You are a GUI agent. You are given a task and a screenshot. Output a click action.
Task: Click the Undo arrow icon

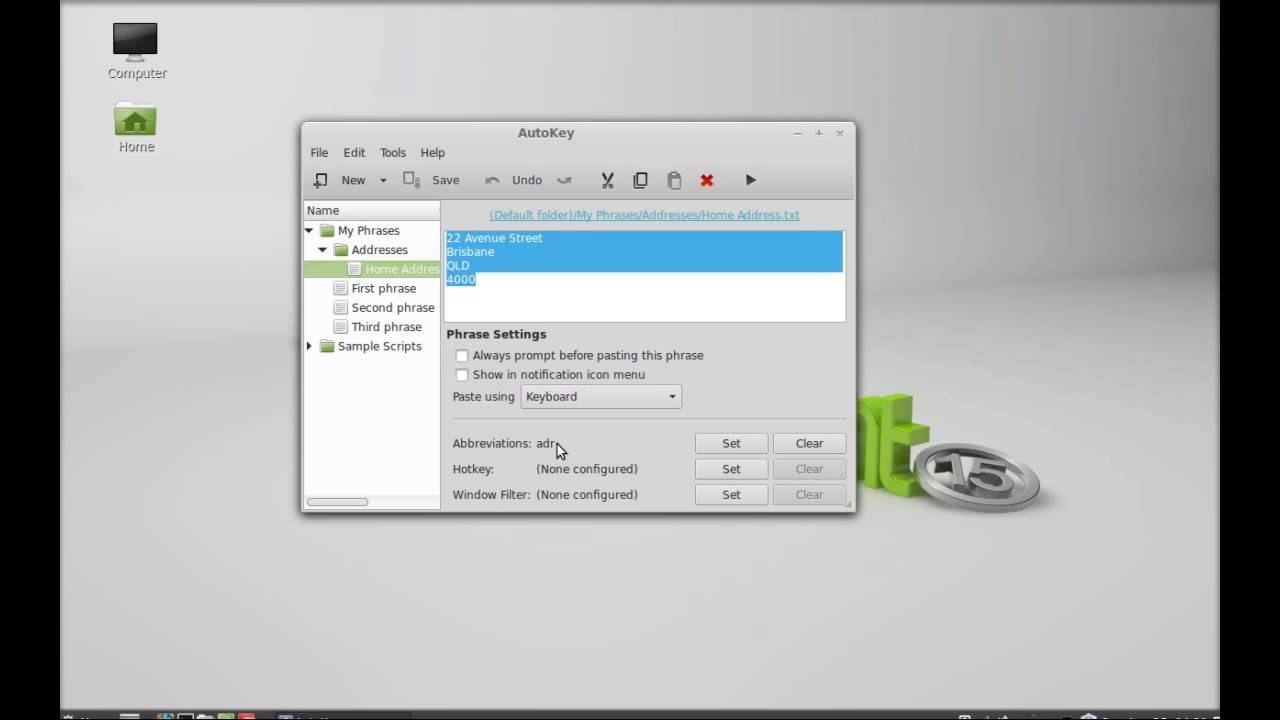point(492,180)
